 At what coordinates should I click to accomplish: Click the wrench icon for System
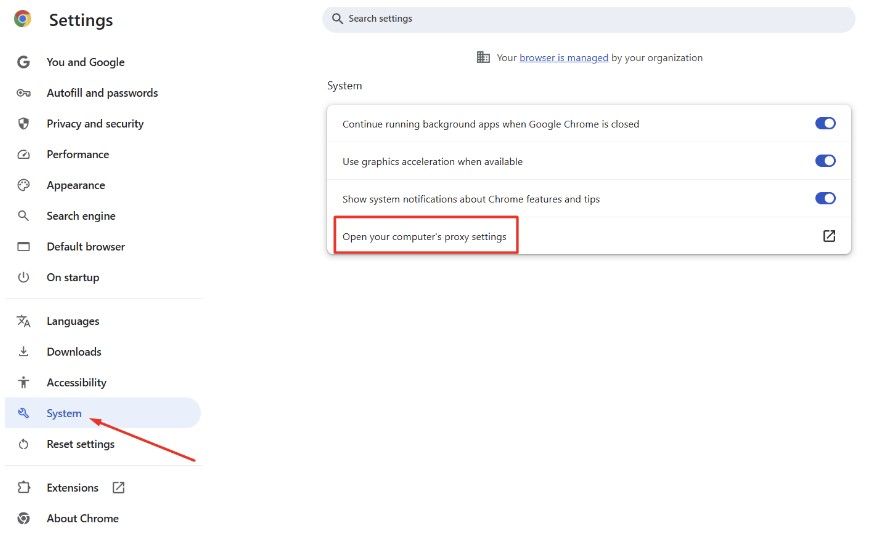[23, 413]
